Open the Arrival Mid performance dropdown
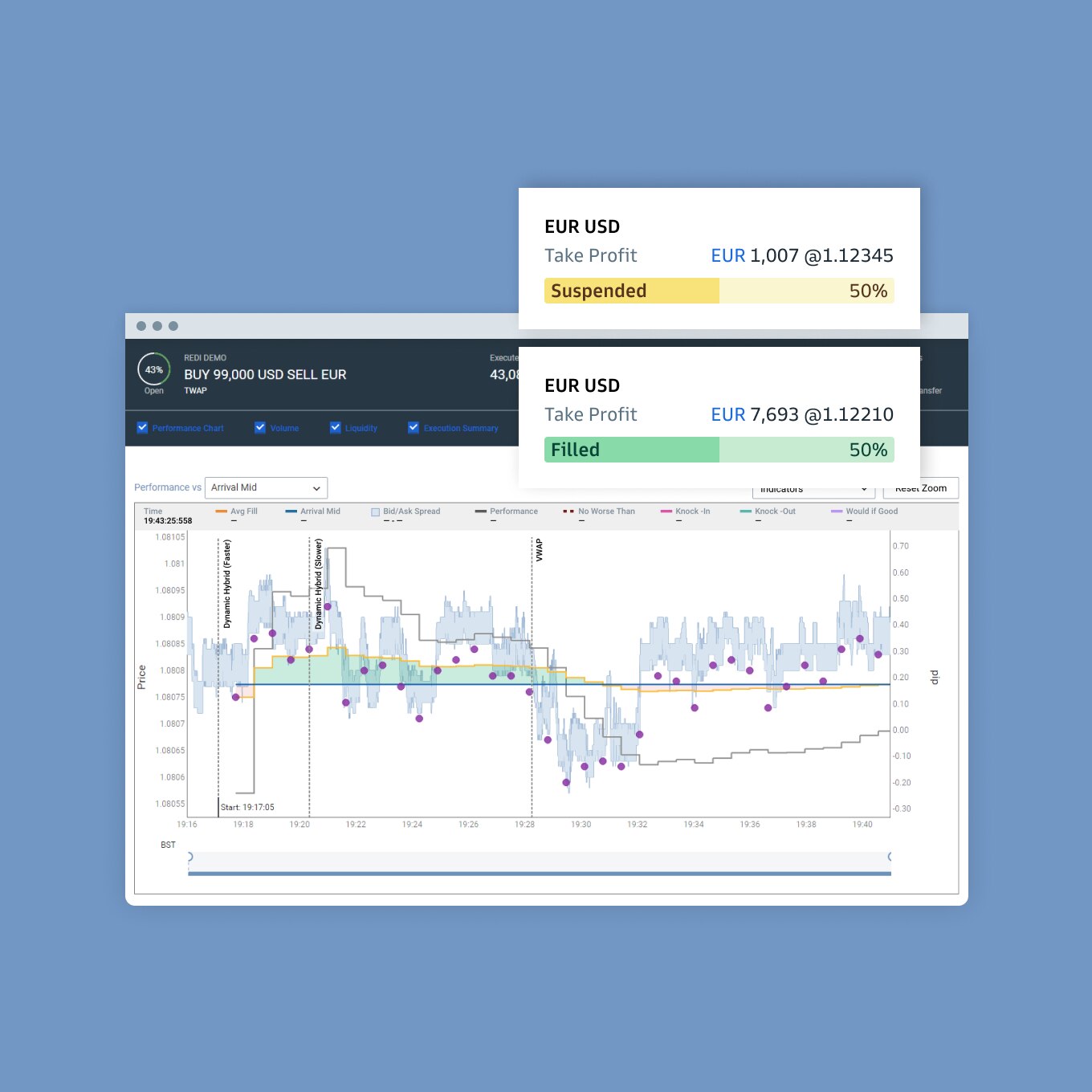Screen dimensions: 1092x1092 pyautogui.click(x=266, y=487)
